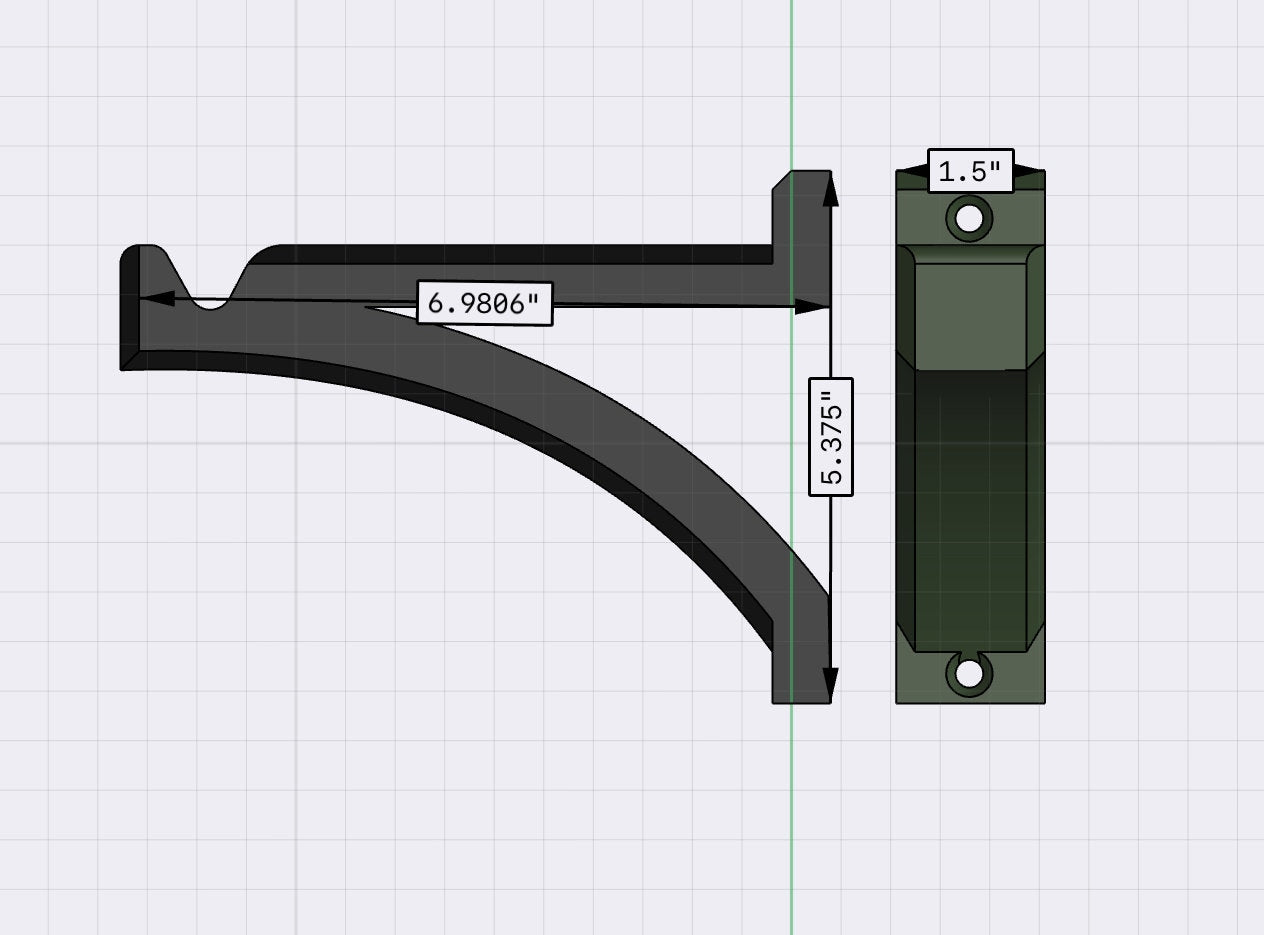Click the 5.375" vertical dimension label
This screenshot has width=1264, height=935.
pyautogui.click(x=831, y=437)
